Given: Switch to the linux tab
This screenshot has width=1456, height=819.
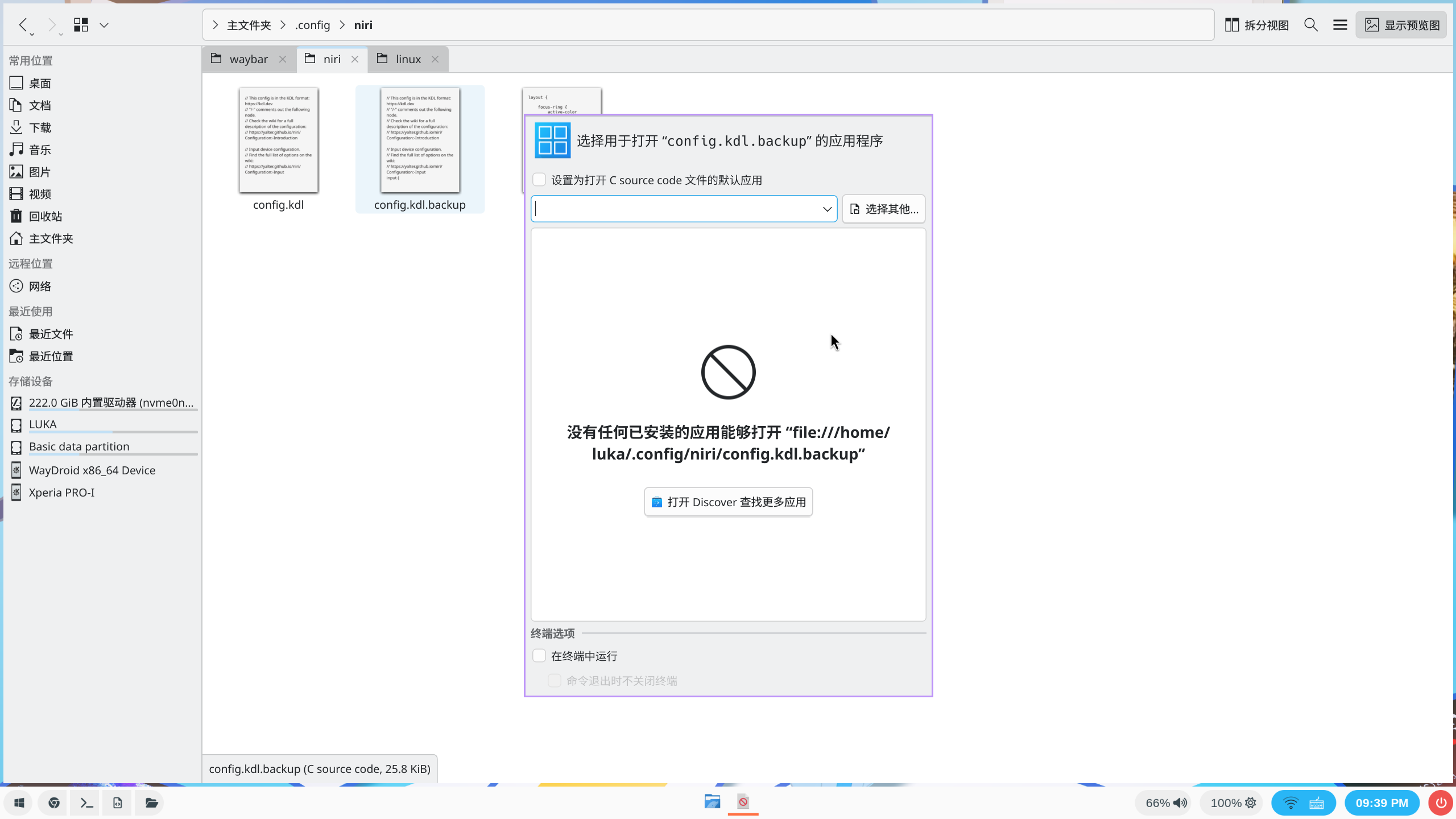Looking at the screenshot, I should point(407,59).
